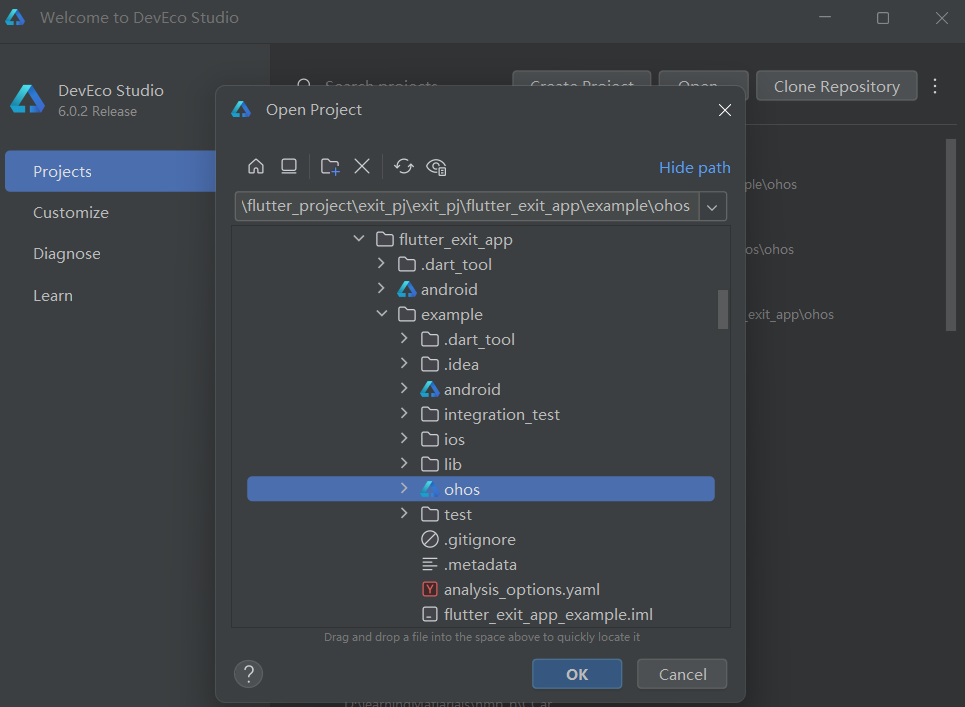The image size is (965, 707).
Task: Click welcome window projects list scrollbar
Action: [951, 235]
